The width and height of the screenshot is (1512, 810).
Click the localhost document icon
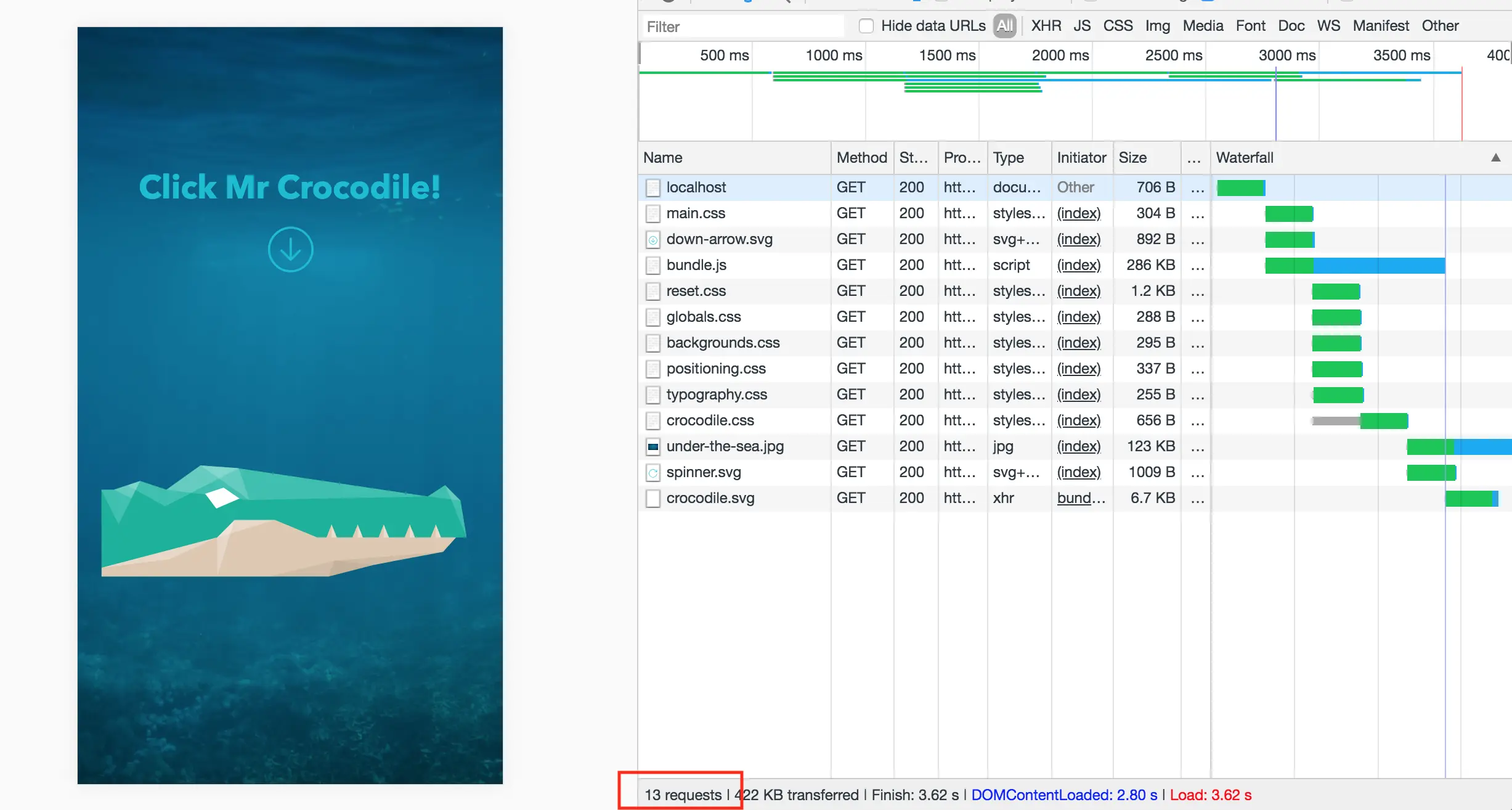point(652,188)
